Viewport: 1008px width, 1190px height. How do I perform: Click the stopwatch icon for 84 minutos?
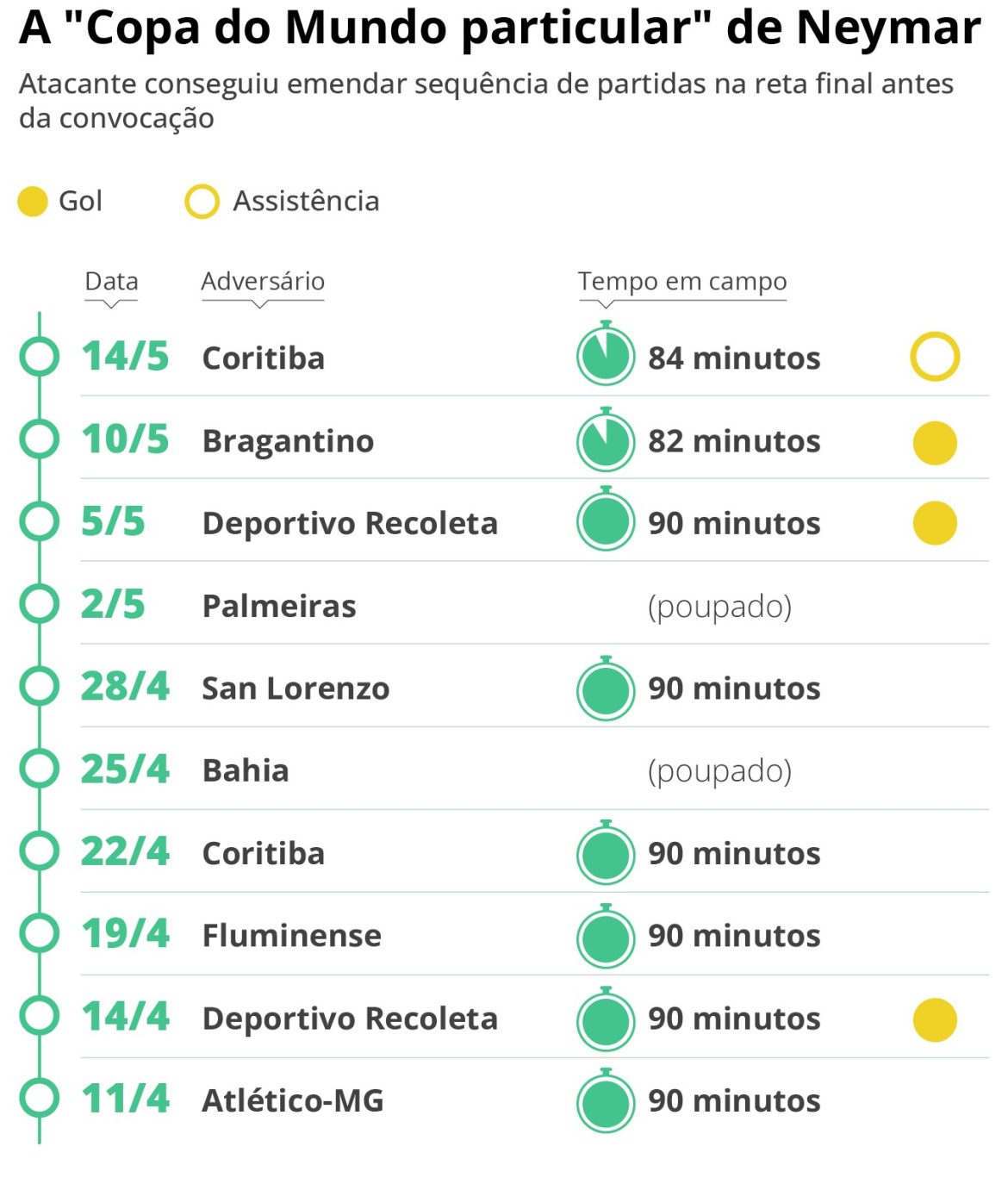(x=606, y=354)
